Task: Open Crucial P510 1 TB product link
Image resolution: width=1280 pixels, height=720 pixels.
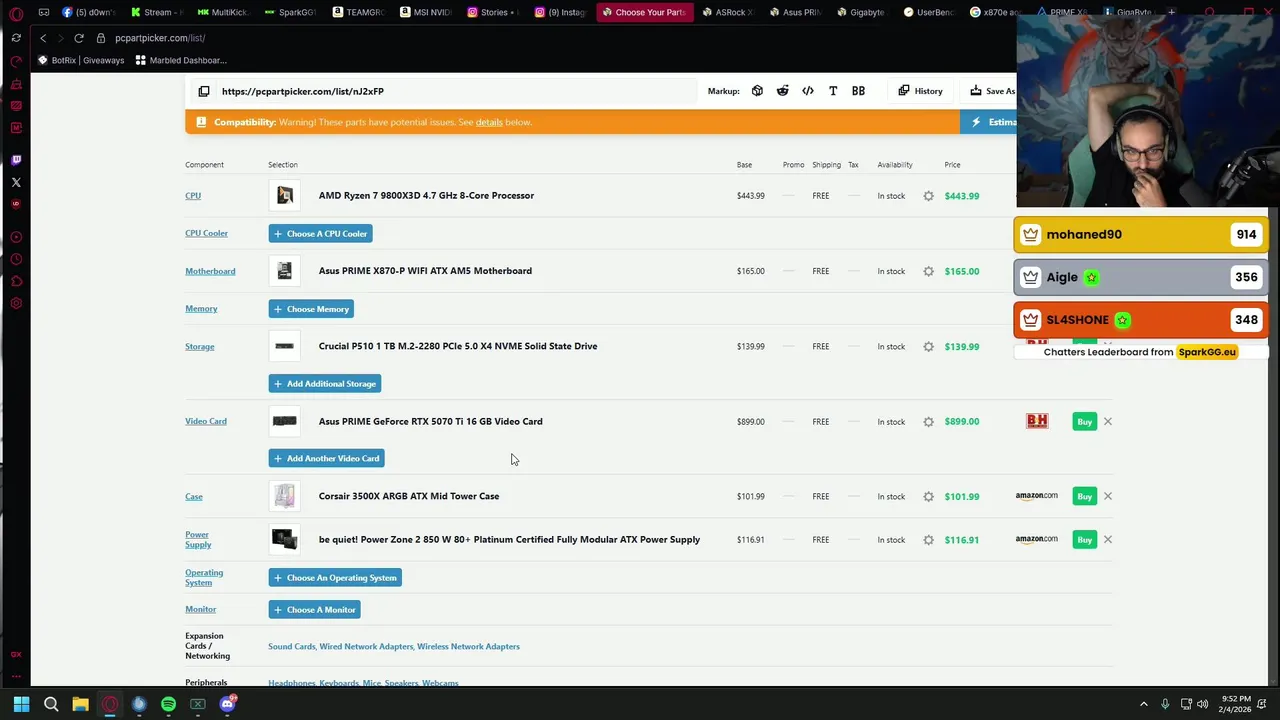Action: 458,346
